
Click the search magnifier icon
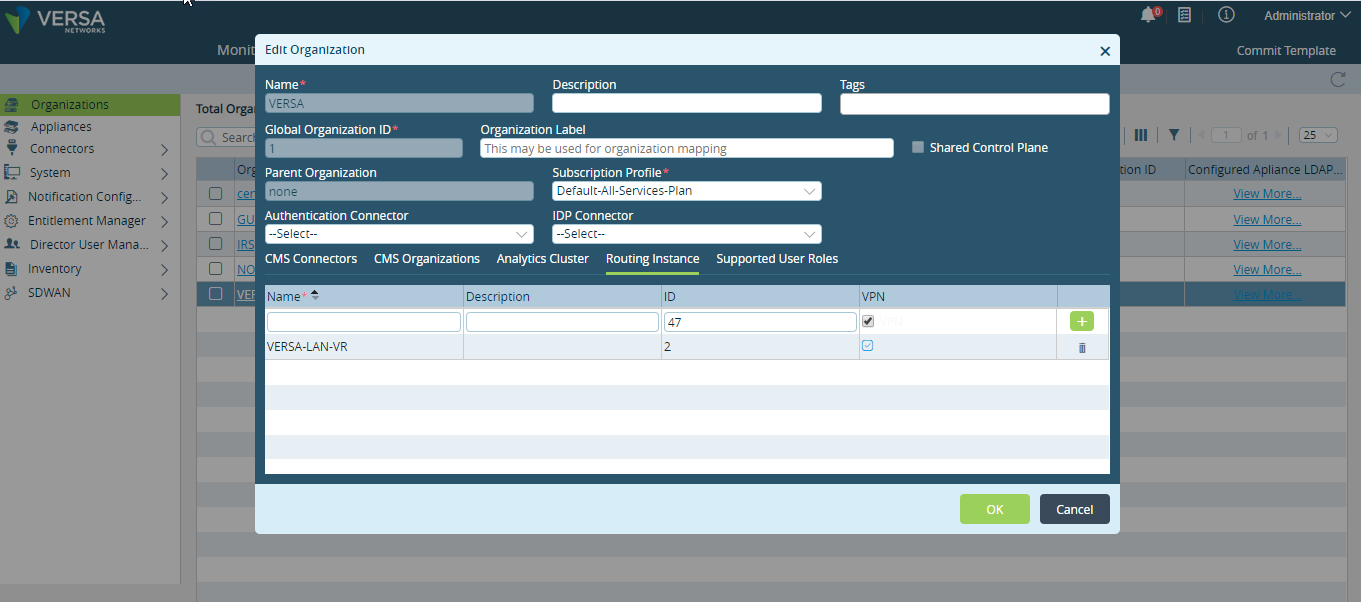click(x=209, y=137)
